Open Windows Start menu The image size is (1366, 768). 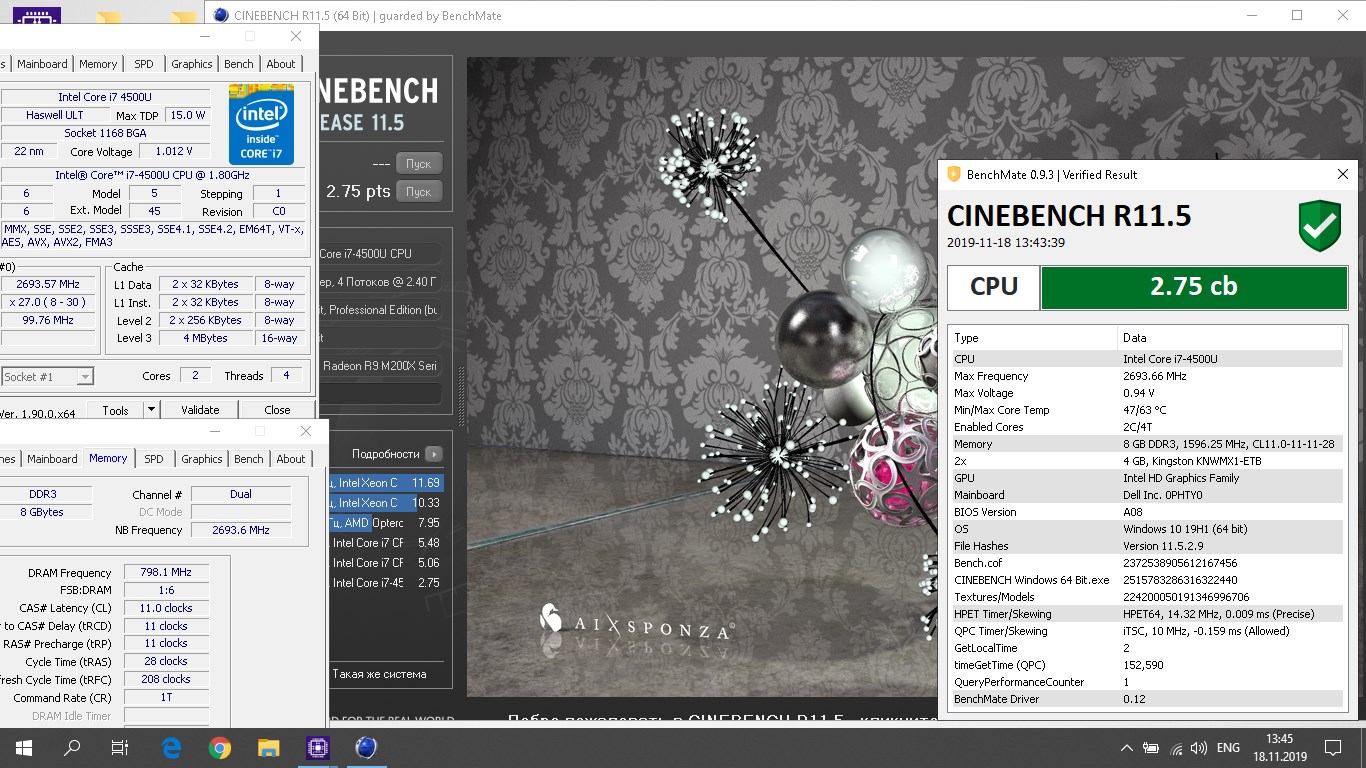(23, 747)
